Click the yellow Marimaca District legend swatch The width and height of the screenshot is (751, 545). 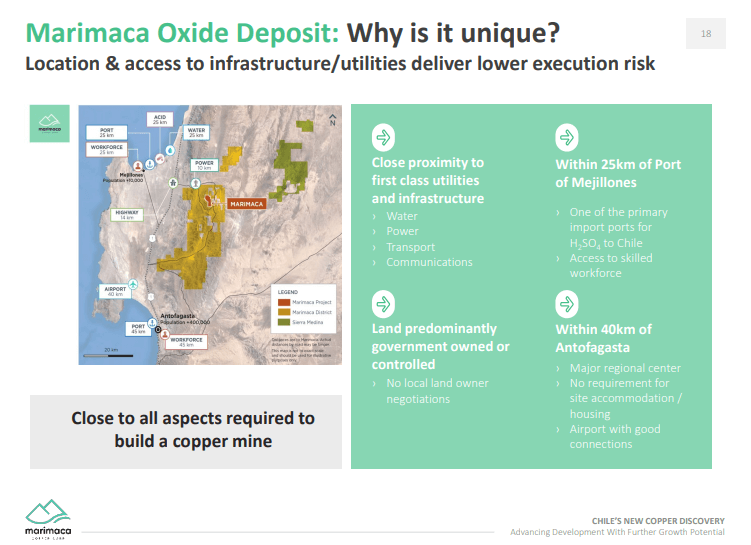(x=284, y=312)
